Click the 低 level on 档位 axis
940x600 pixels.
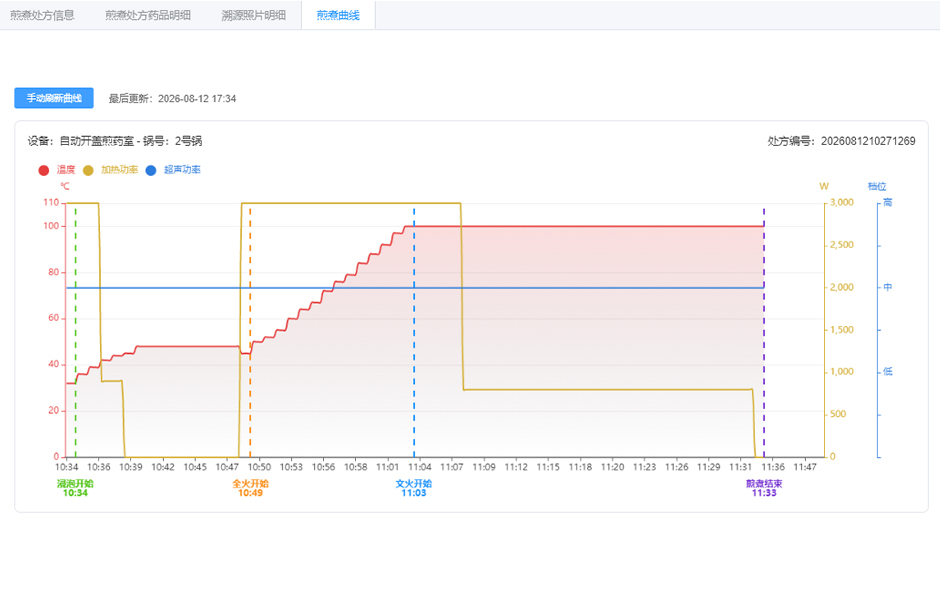coord(888,372)
